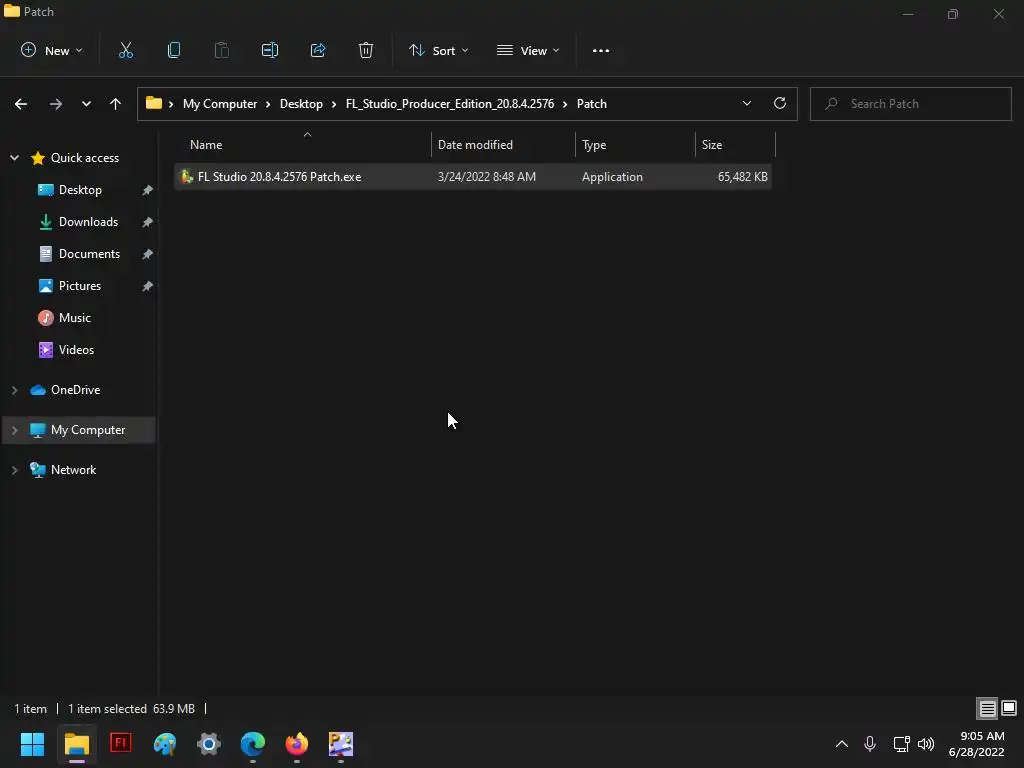Viewport: 1024px width, 768px height.
Task: Select Pictures in Quick access
Action: [x=80, y=285]
